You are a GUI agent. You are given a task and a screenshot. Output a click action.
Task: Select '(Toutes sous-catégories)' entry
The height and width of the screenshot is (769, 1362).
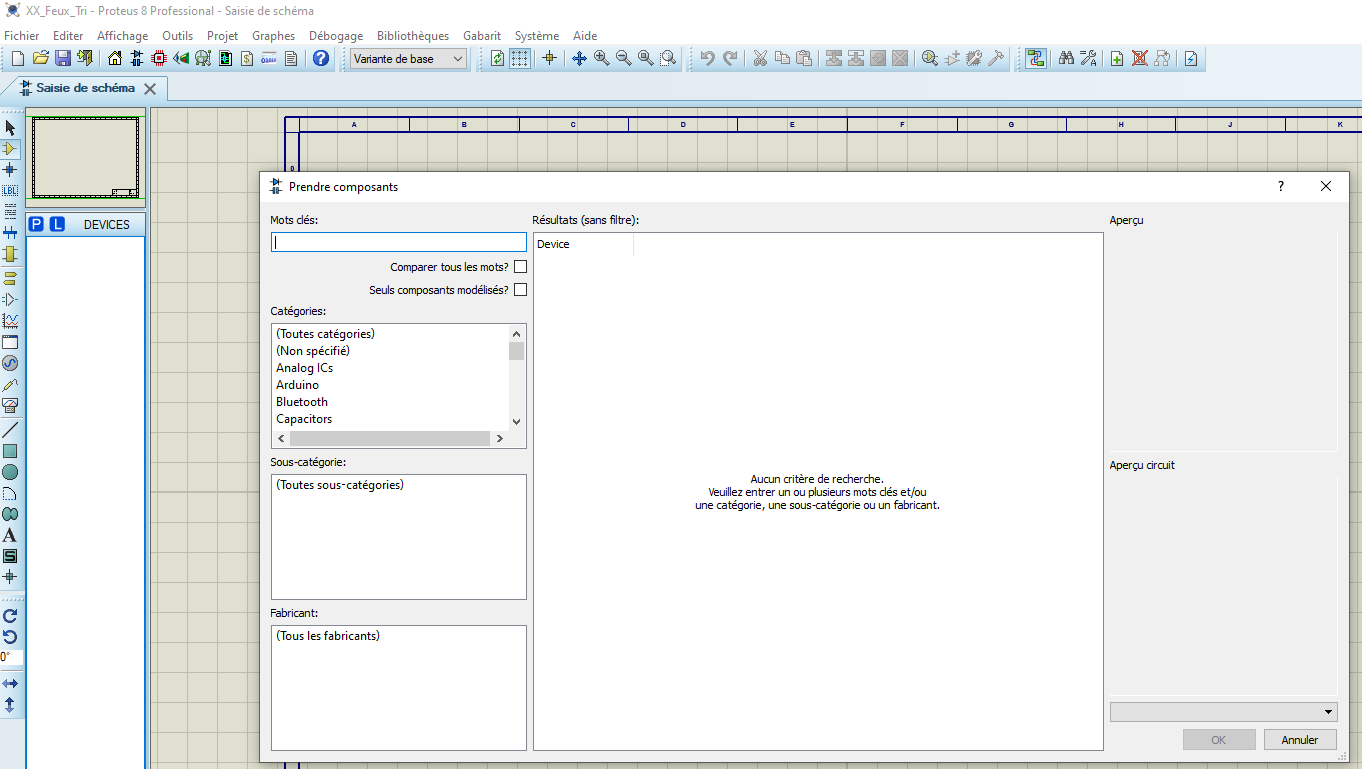tap(340, 485)
